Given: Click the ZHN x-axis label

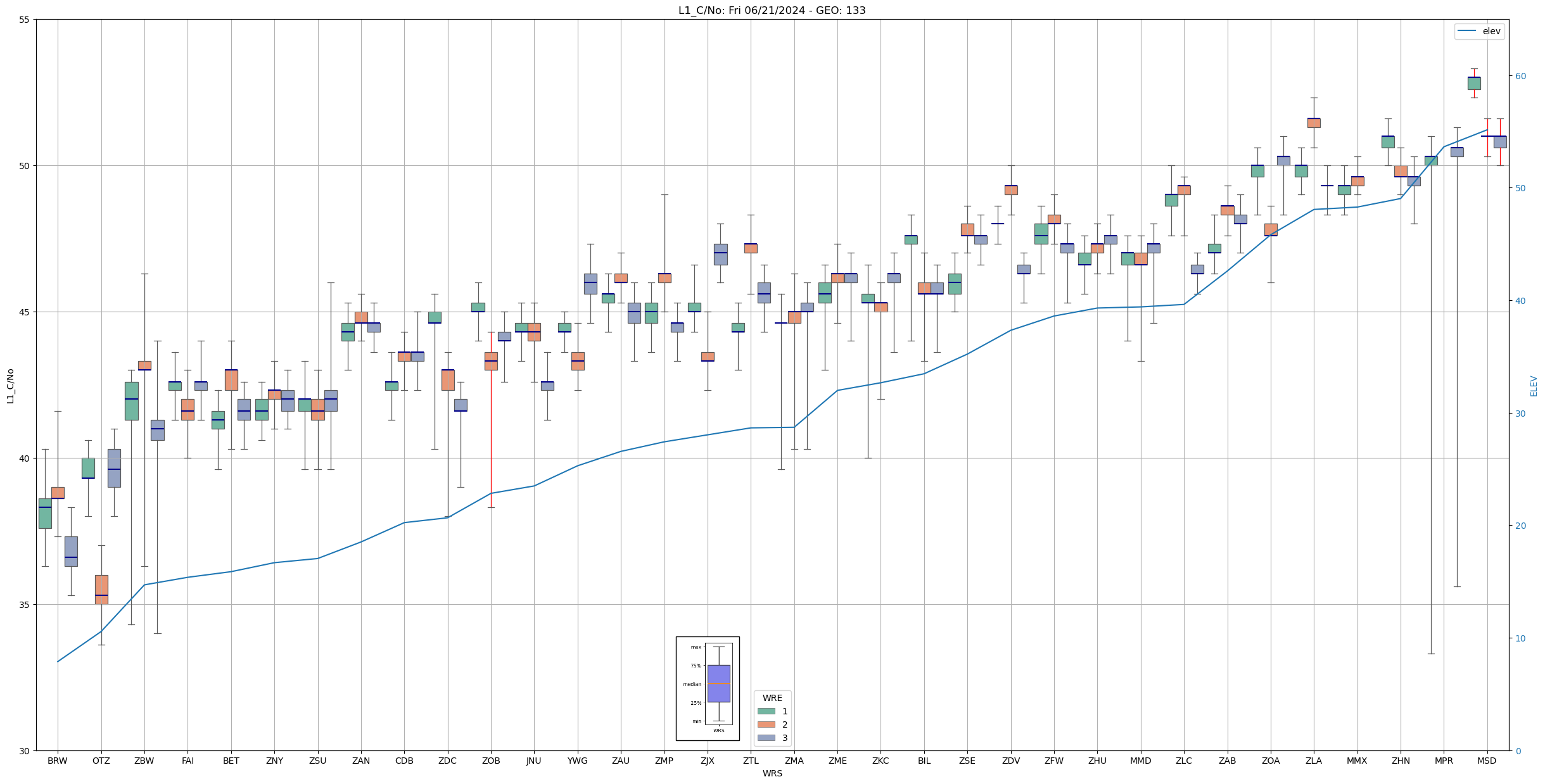Looking at the screenshot, I should [x=1401, y=761].
